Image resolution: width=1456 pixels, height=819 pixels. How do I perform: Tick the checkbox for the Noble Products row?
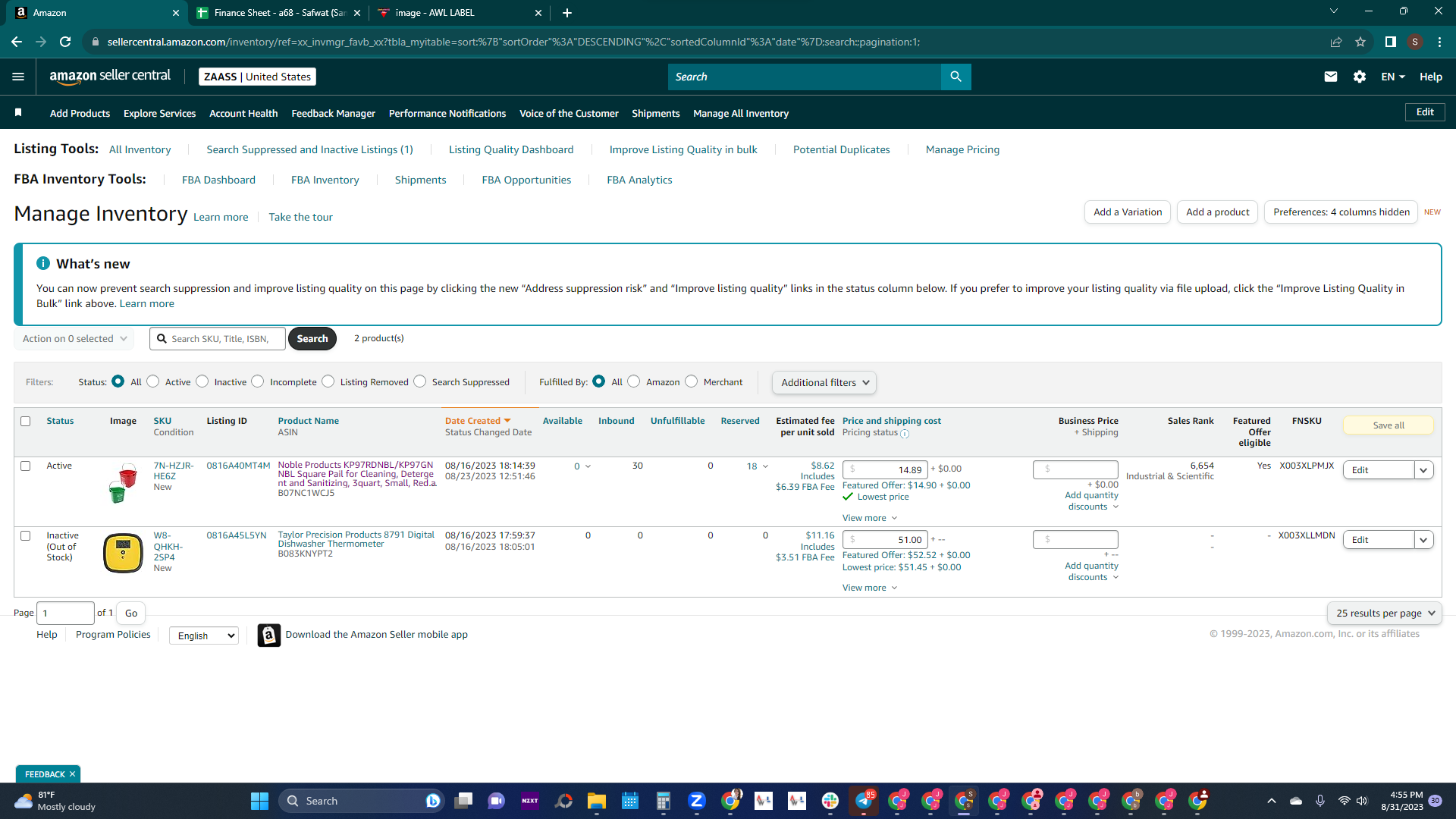point(26,466)
